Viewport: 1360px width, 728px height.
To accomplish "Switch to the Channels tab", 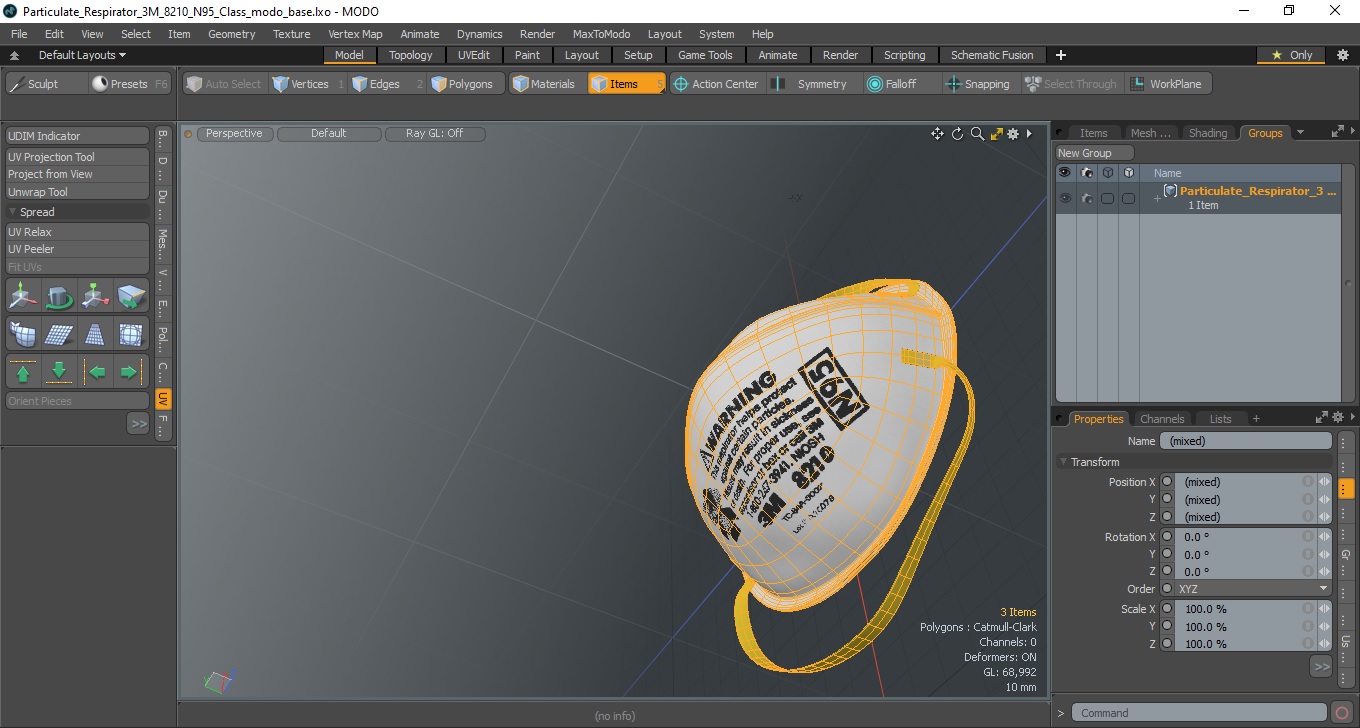I will click(1162, 419).
